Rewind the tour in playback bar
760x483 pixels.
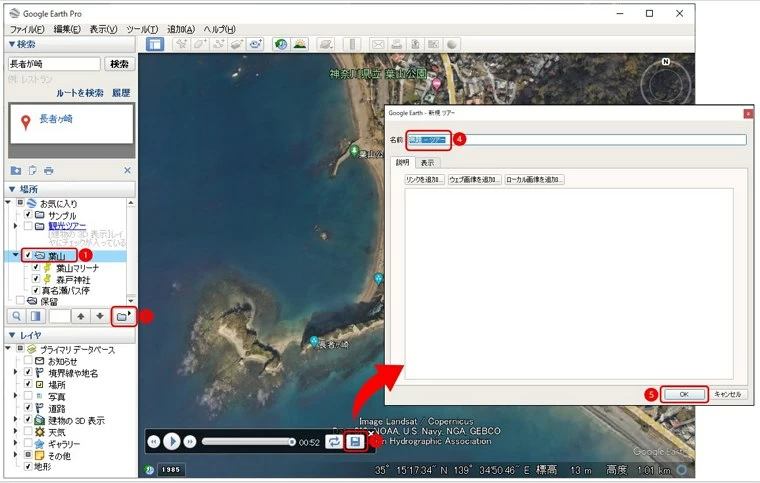coord(154,442)
